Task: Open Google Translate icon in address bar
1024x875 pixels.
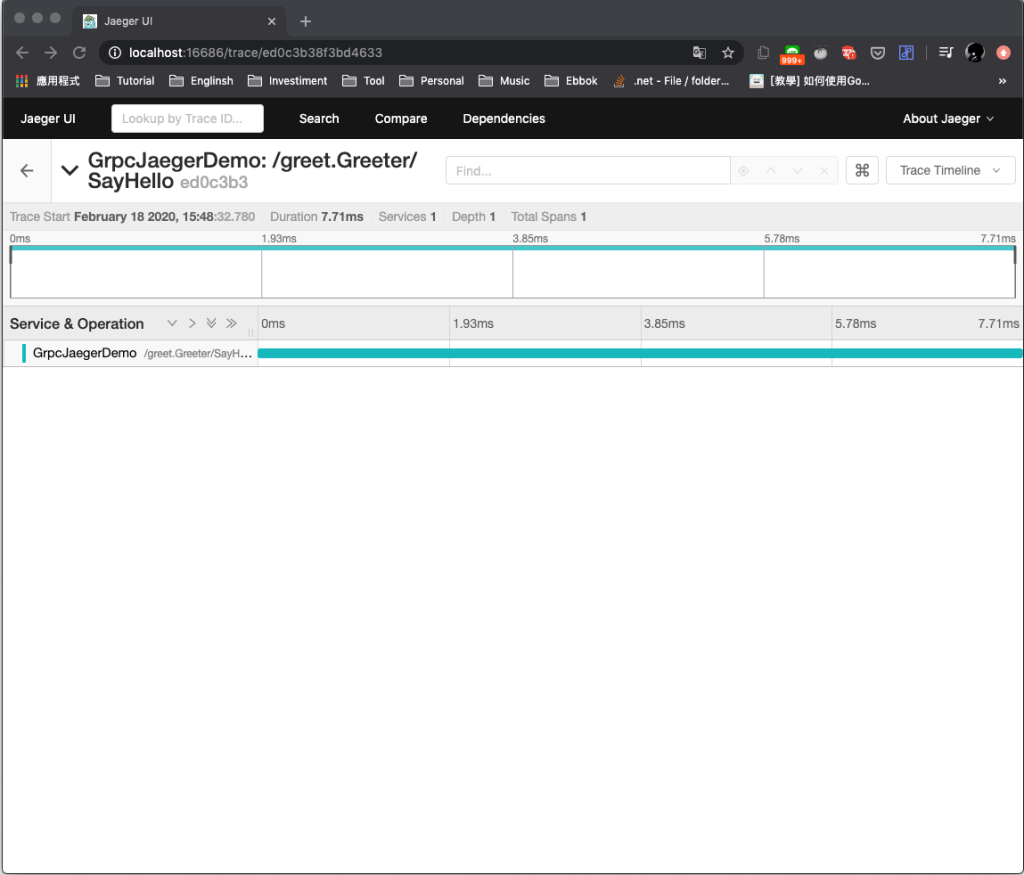Action: pyautogui.click(x=699, y=52)
